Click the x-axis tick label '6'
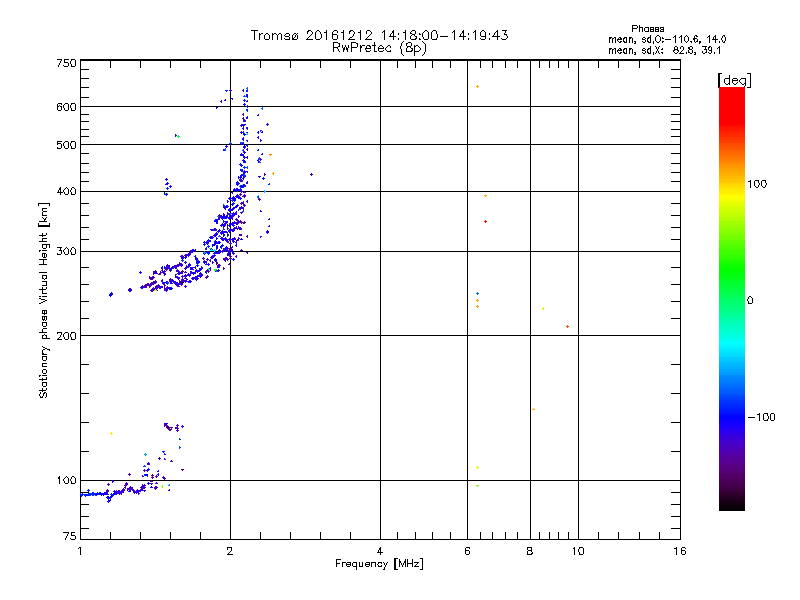The height and width of the screenshot is (600, 800). tap(467, 551)
